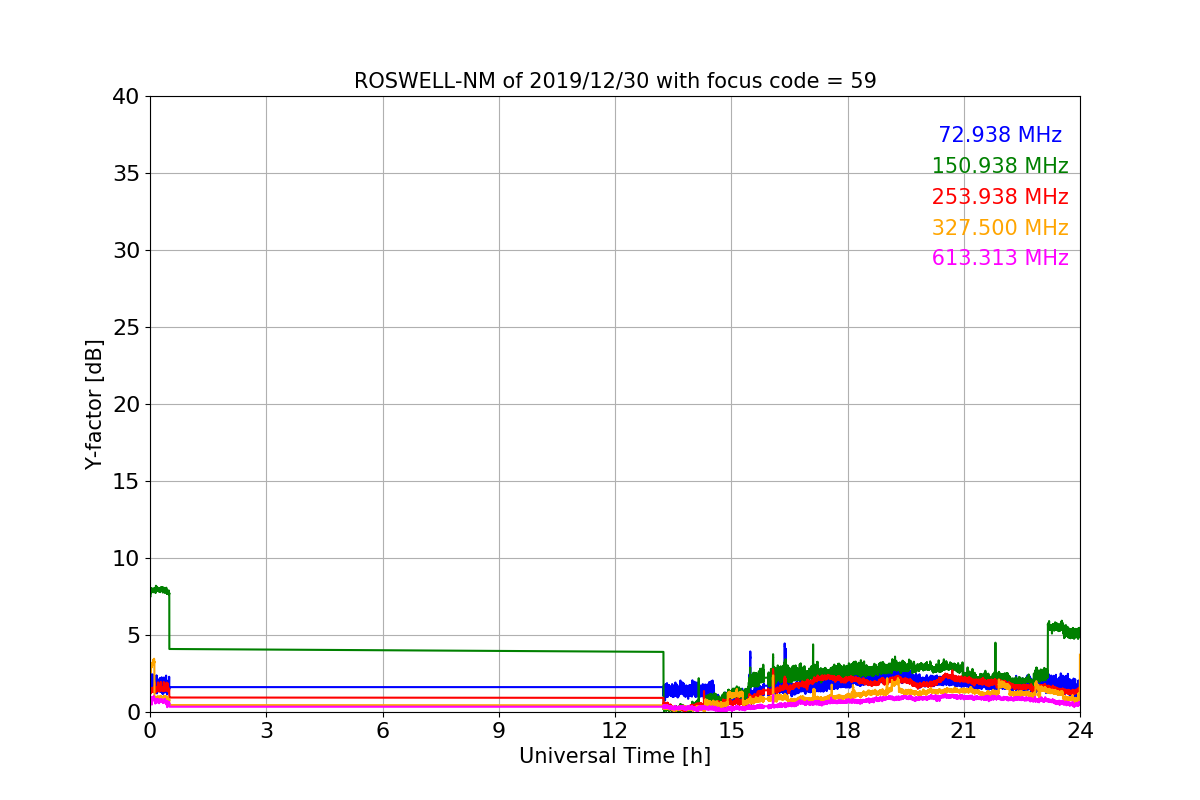Click the y-axis tick label 25
1200x800 pixels.
[x=126, y=328]
